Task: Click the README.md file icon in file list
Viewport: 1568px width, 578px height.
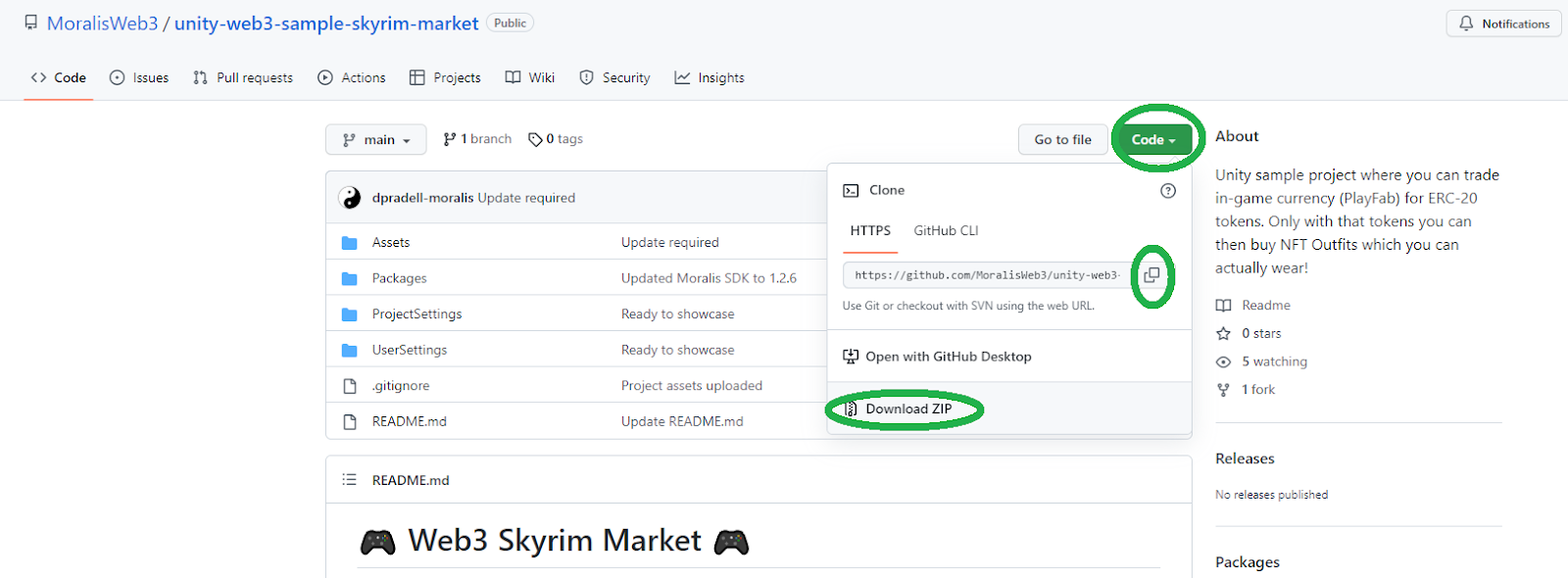Action: pyautogui.click(x=349, y=421)
